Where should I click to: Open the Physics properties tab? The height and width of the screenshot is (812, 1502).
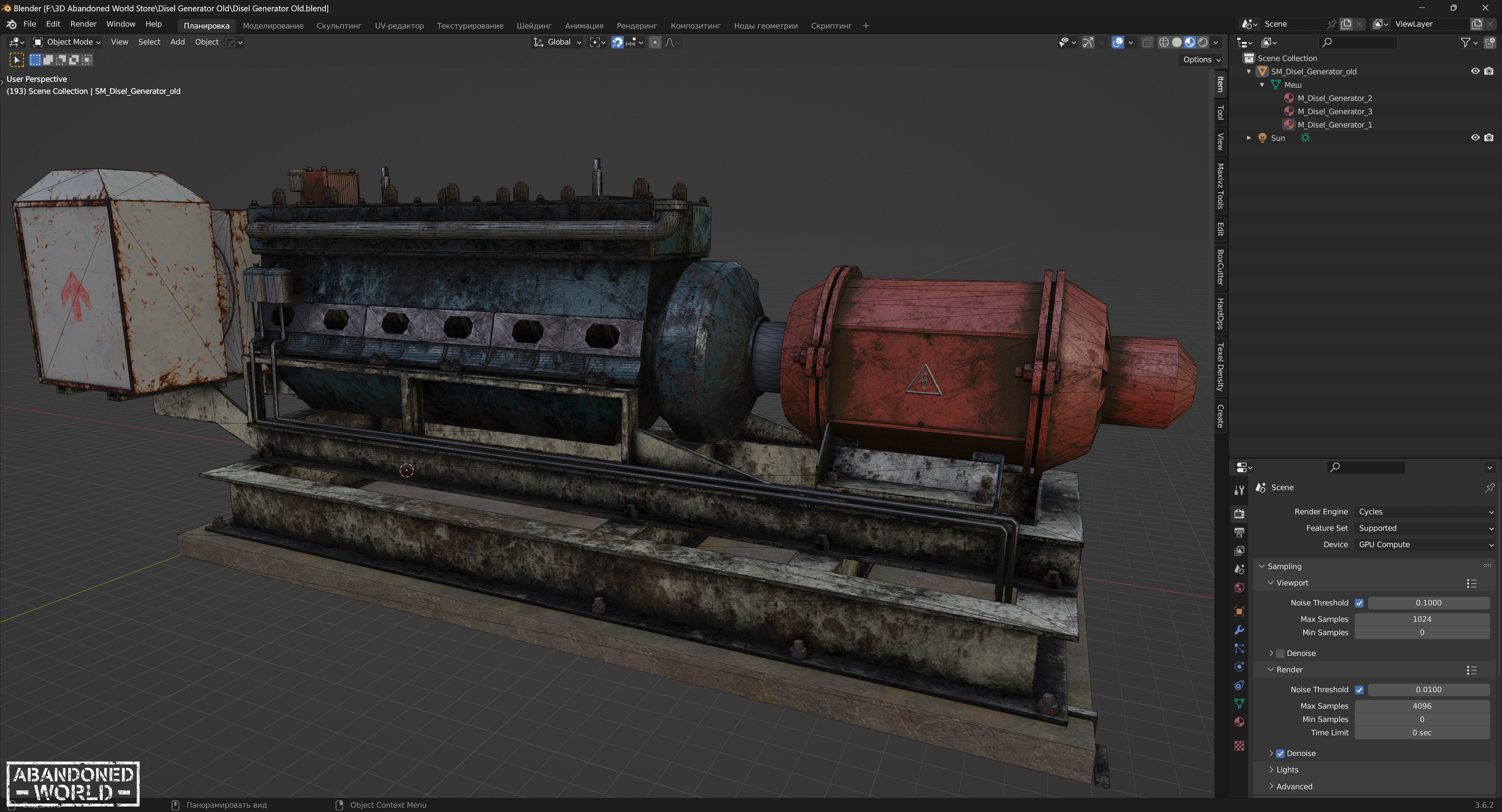point(1239,667)
